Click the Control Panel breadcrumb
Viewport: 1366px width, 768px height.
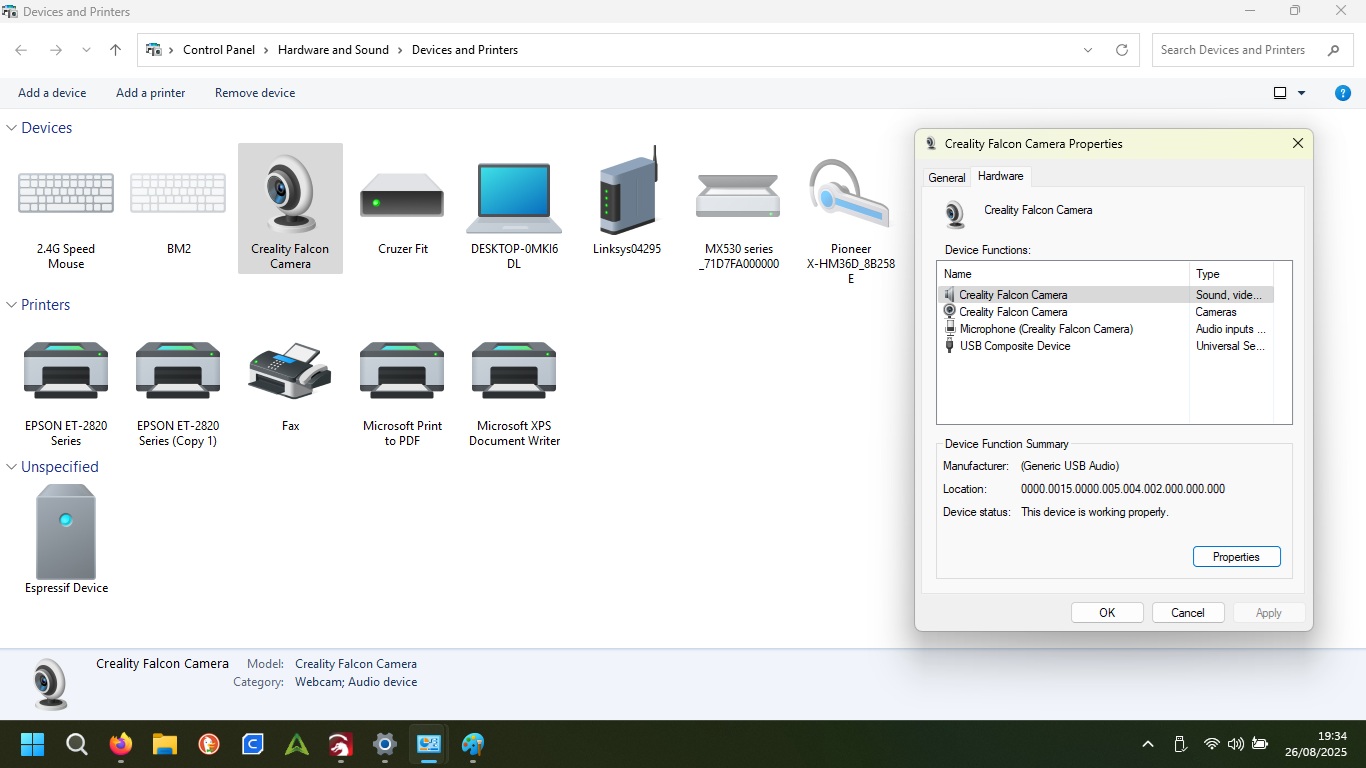(x=219, y=50)
